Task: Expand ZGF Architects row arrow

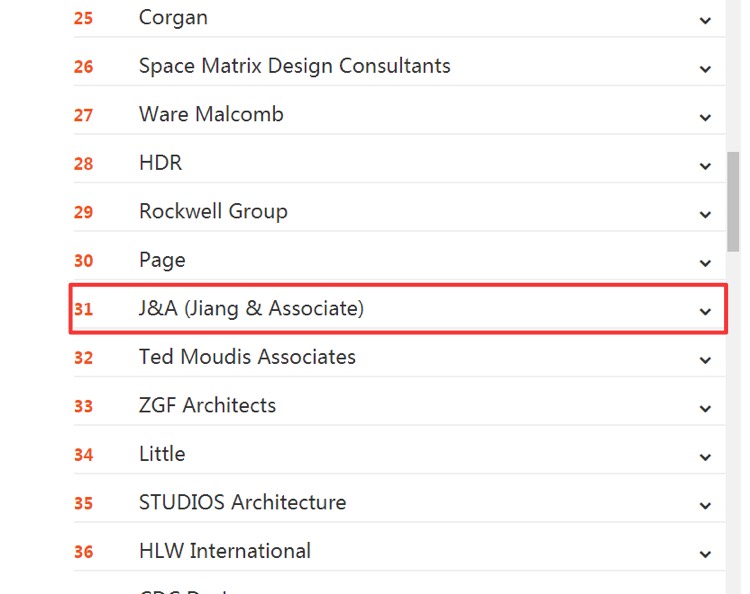Action: click(x=705, y=408)
